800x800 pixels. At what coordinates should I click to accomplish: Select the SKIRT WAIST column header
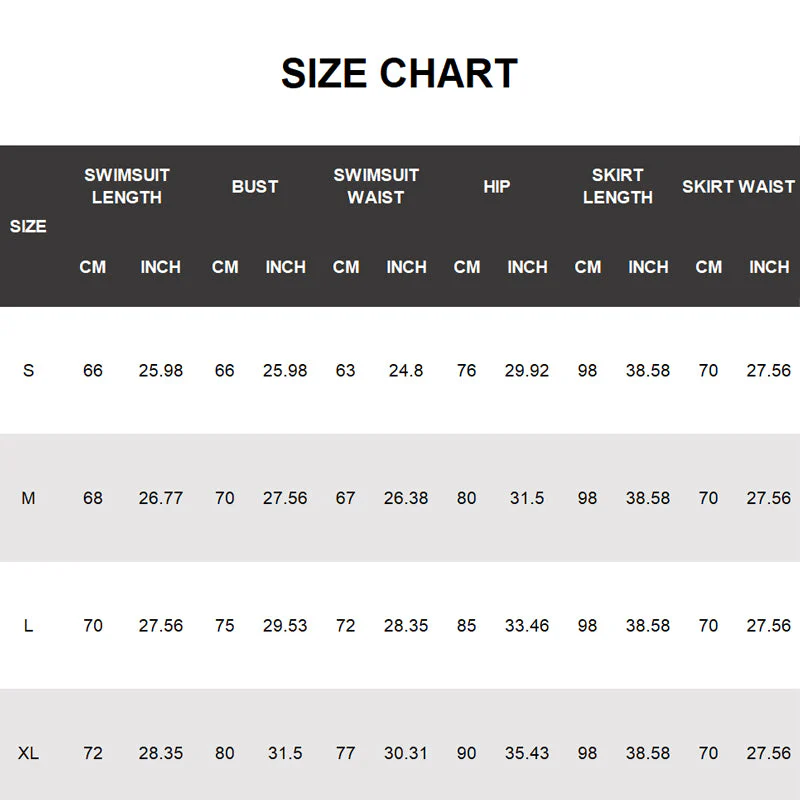(738, 186)
